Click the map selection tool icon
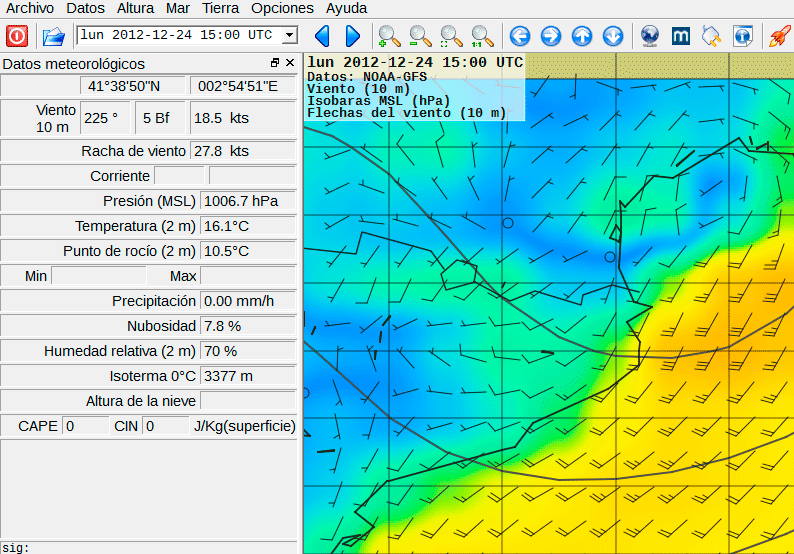The image size is (794, 554). (711, 36)
